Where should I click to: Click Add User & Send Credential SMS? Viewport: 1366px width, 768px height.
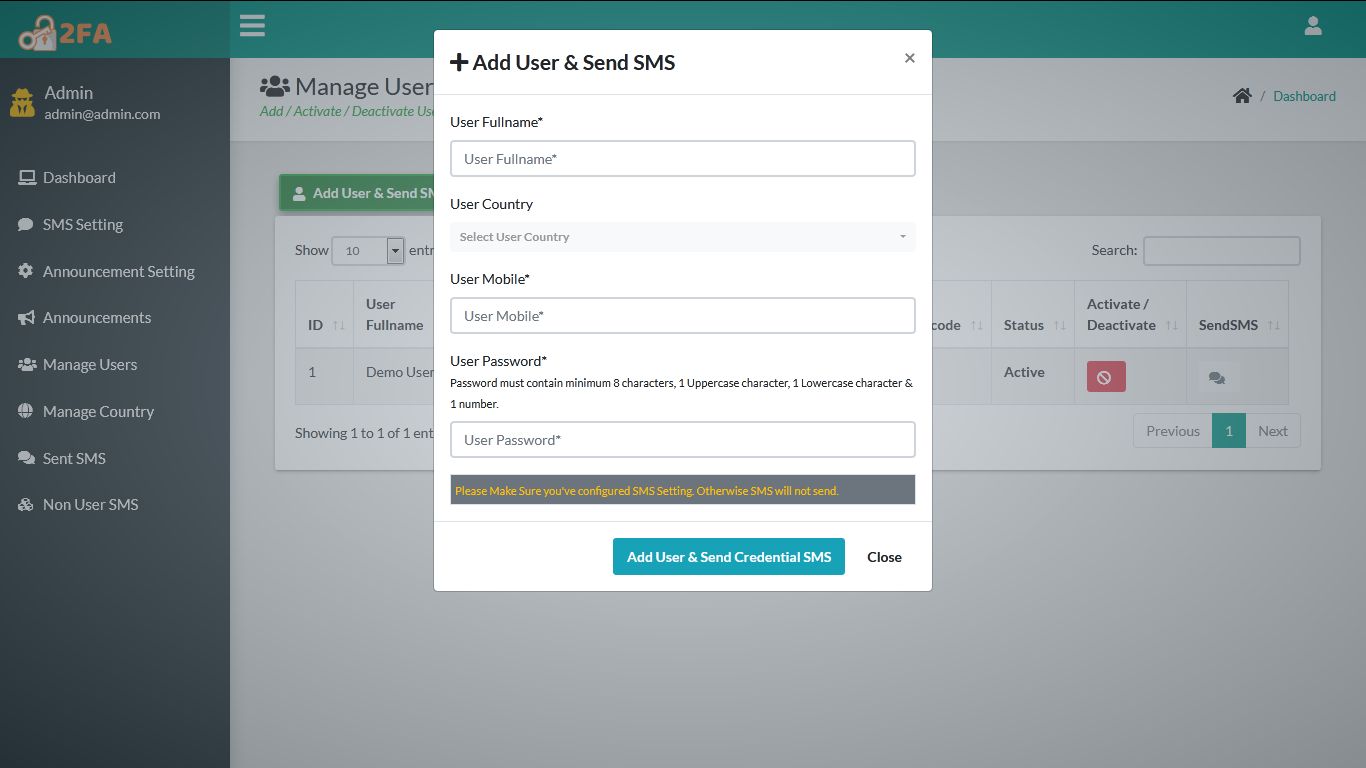pos(728,556)
